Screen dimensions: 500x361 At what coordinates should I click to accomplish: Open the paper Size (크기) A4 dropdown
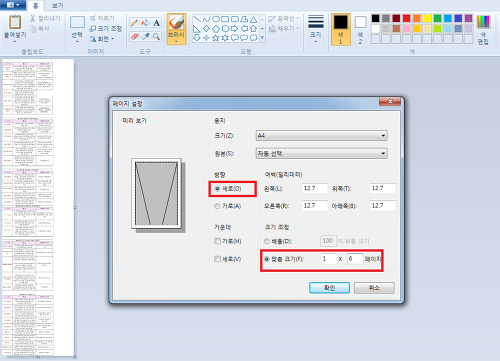point(321,135)
